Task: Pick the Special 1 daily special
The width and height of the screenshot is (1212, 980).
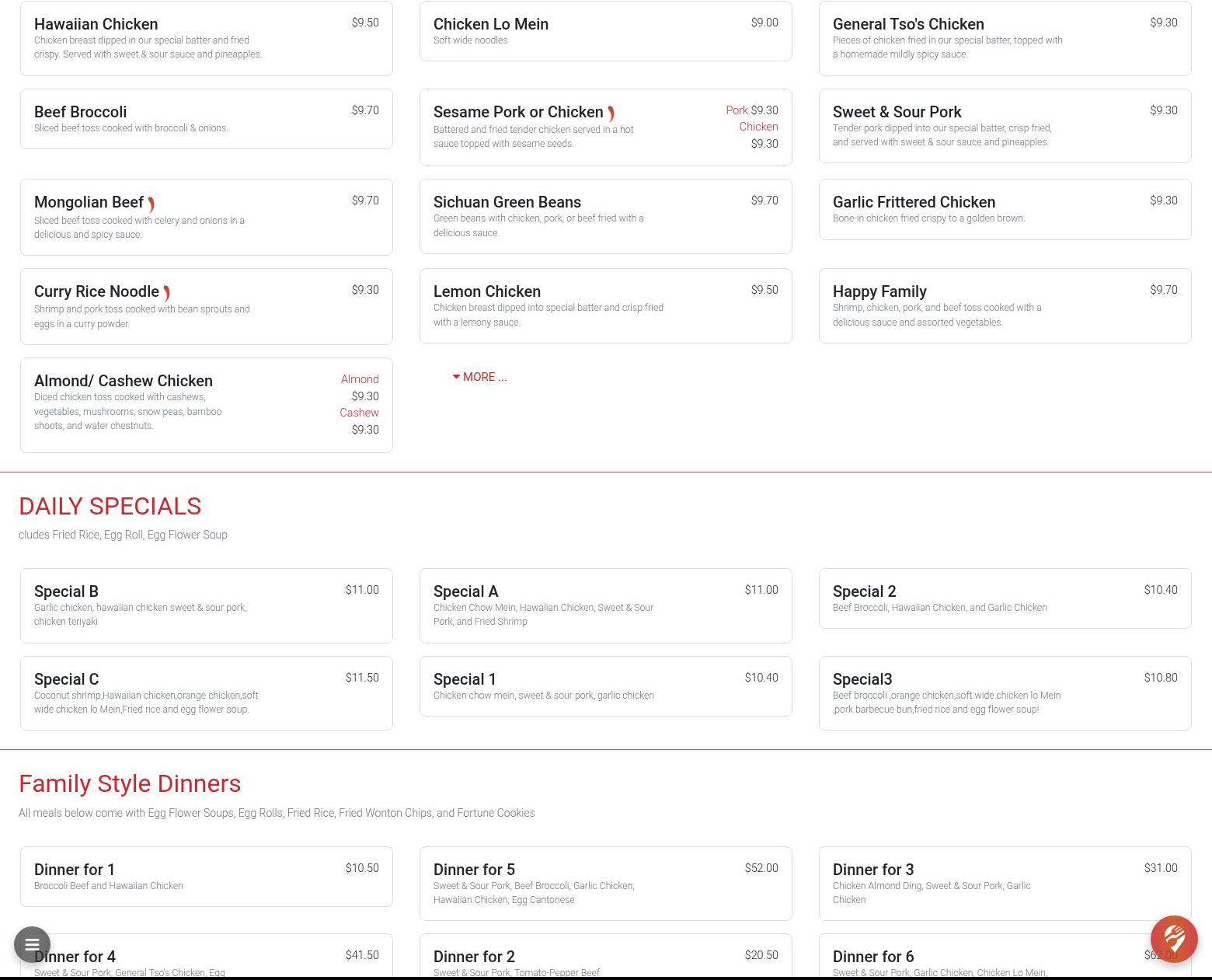Action: [606, 686]
